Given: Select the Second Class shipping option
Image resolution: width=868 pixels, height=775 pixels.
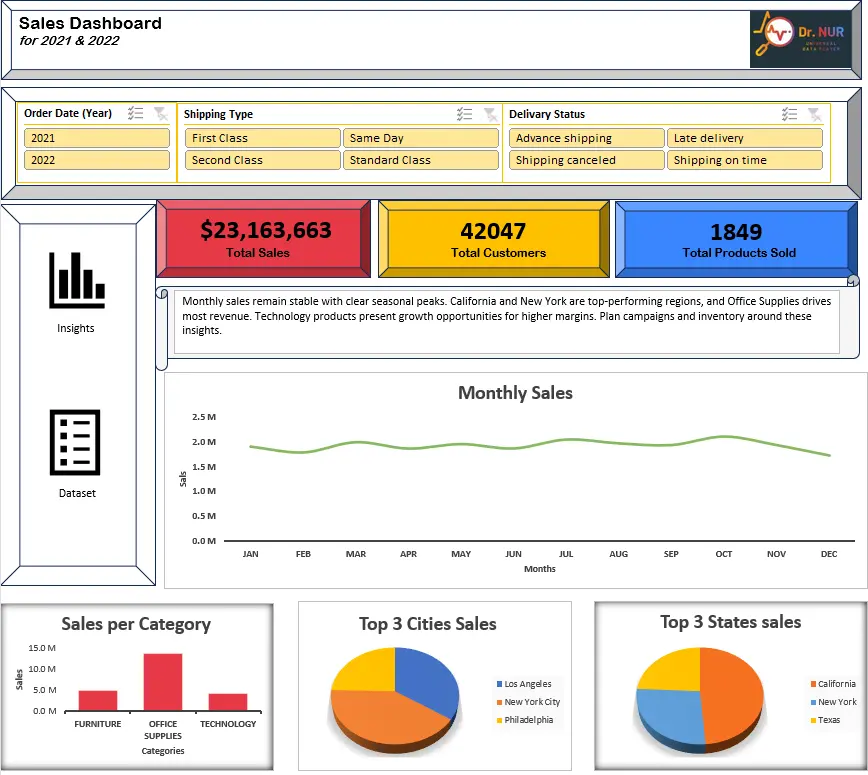Looking at the screenshot, I should (x=261, y=160).
